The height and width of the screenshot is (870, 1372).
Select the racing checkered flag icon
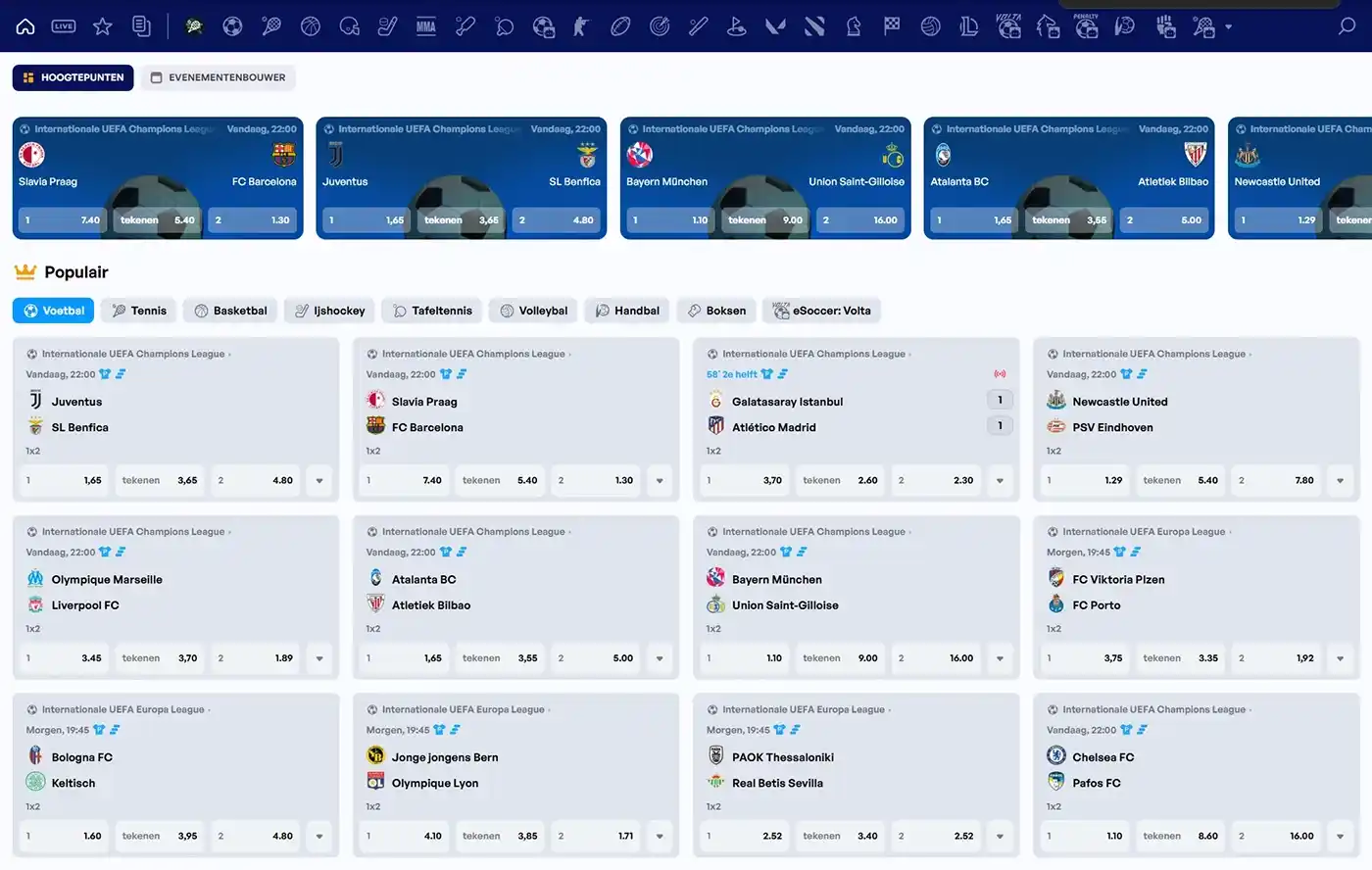(x=892, y=26)
